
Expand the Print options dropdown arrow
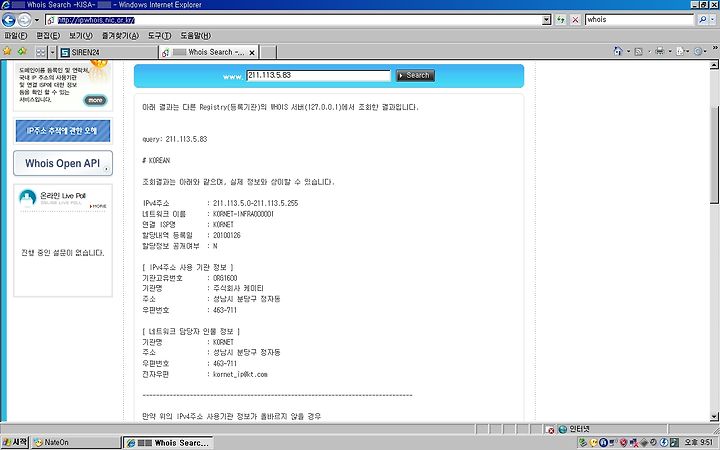tap(670, 51)
